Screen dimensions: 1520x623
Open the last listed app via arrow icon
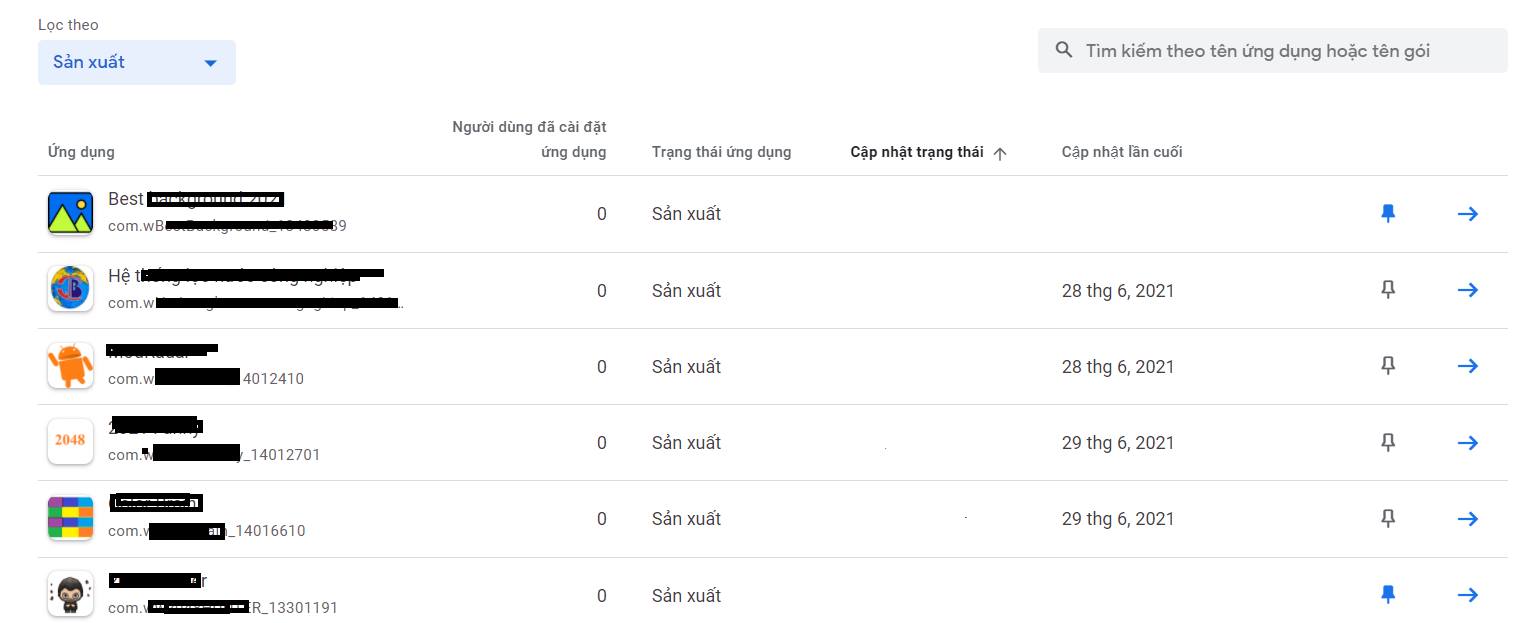point(1467,594)
